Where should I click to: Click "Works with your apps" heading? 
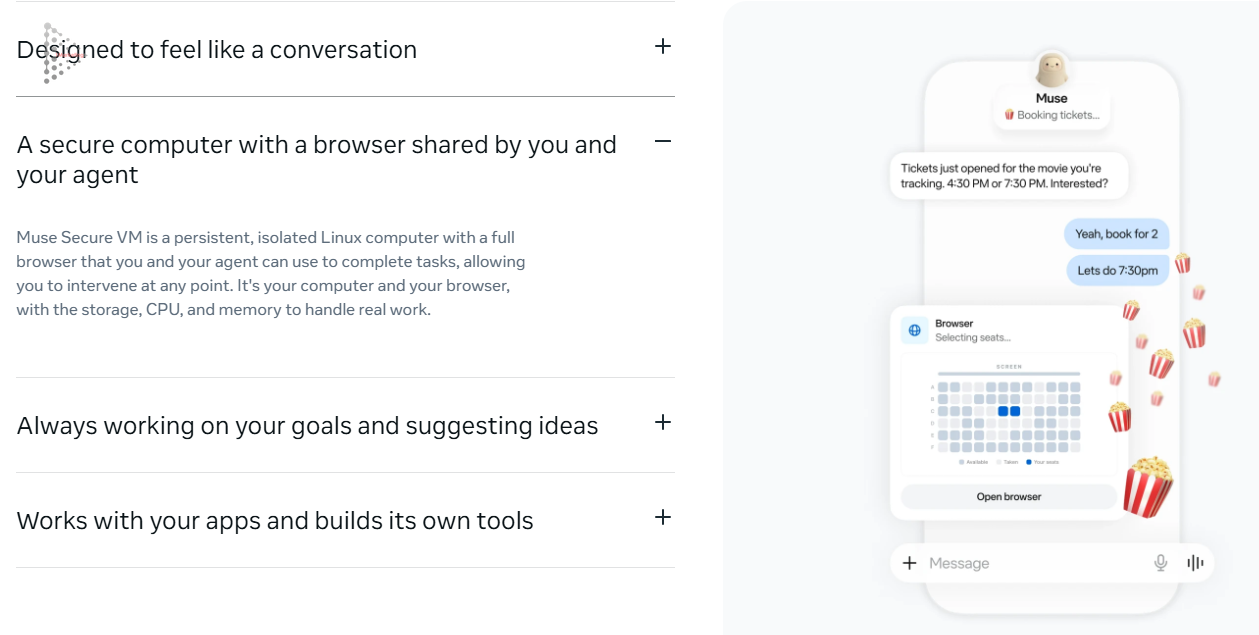tap(275, 520)
